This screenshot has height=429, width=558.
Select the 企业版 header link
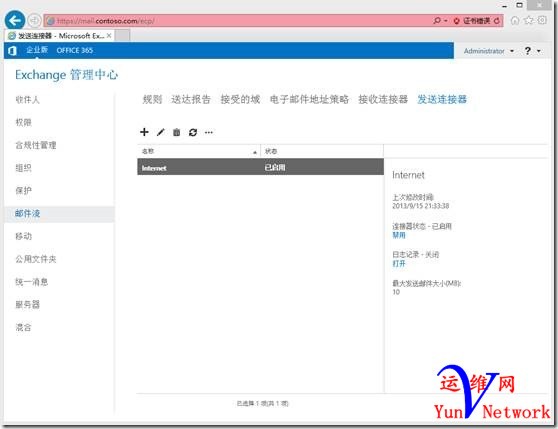tap(37, 50)
